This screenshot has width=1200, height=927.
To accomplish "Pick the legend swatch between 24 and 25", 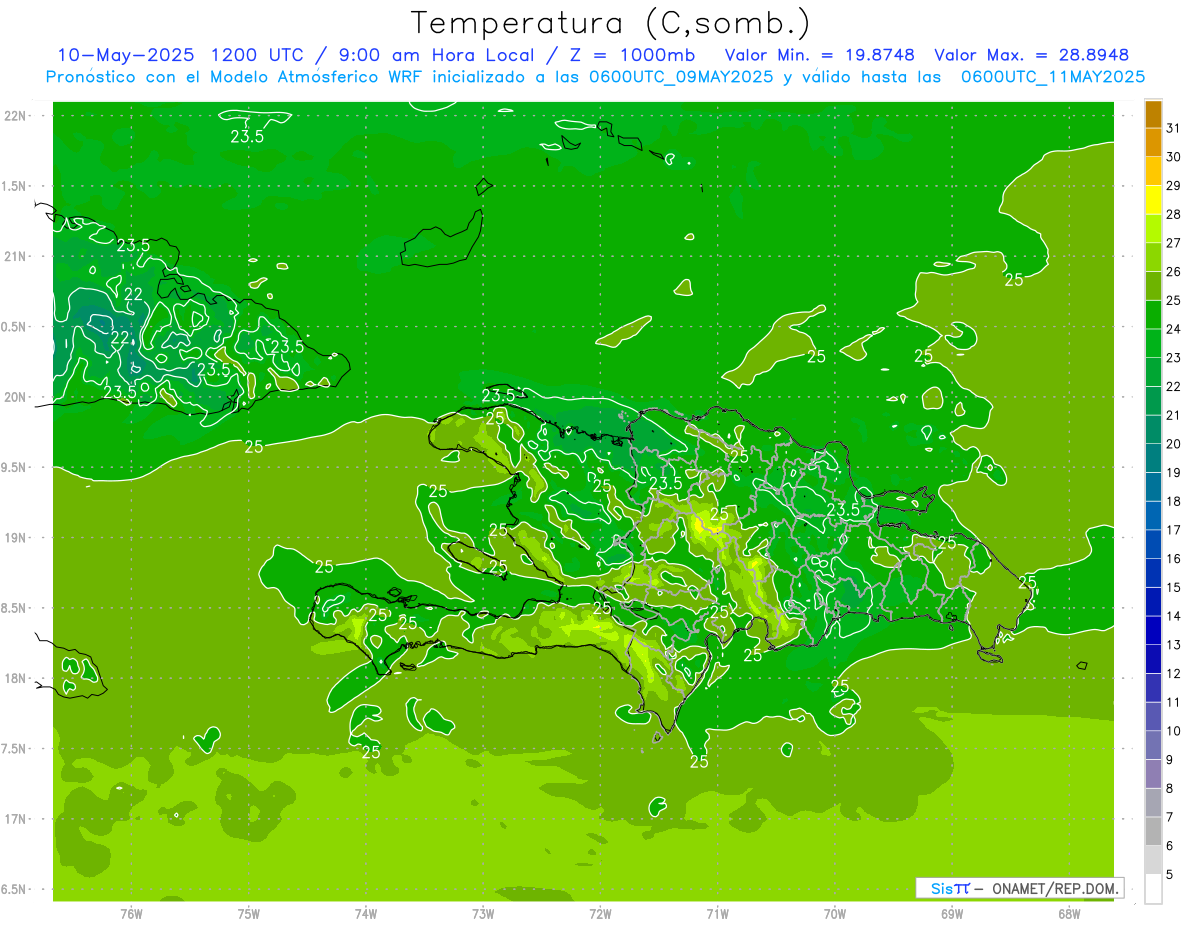I will [x=1153, y=315].
